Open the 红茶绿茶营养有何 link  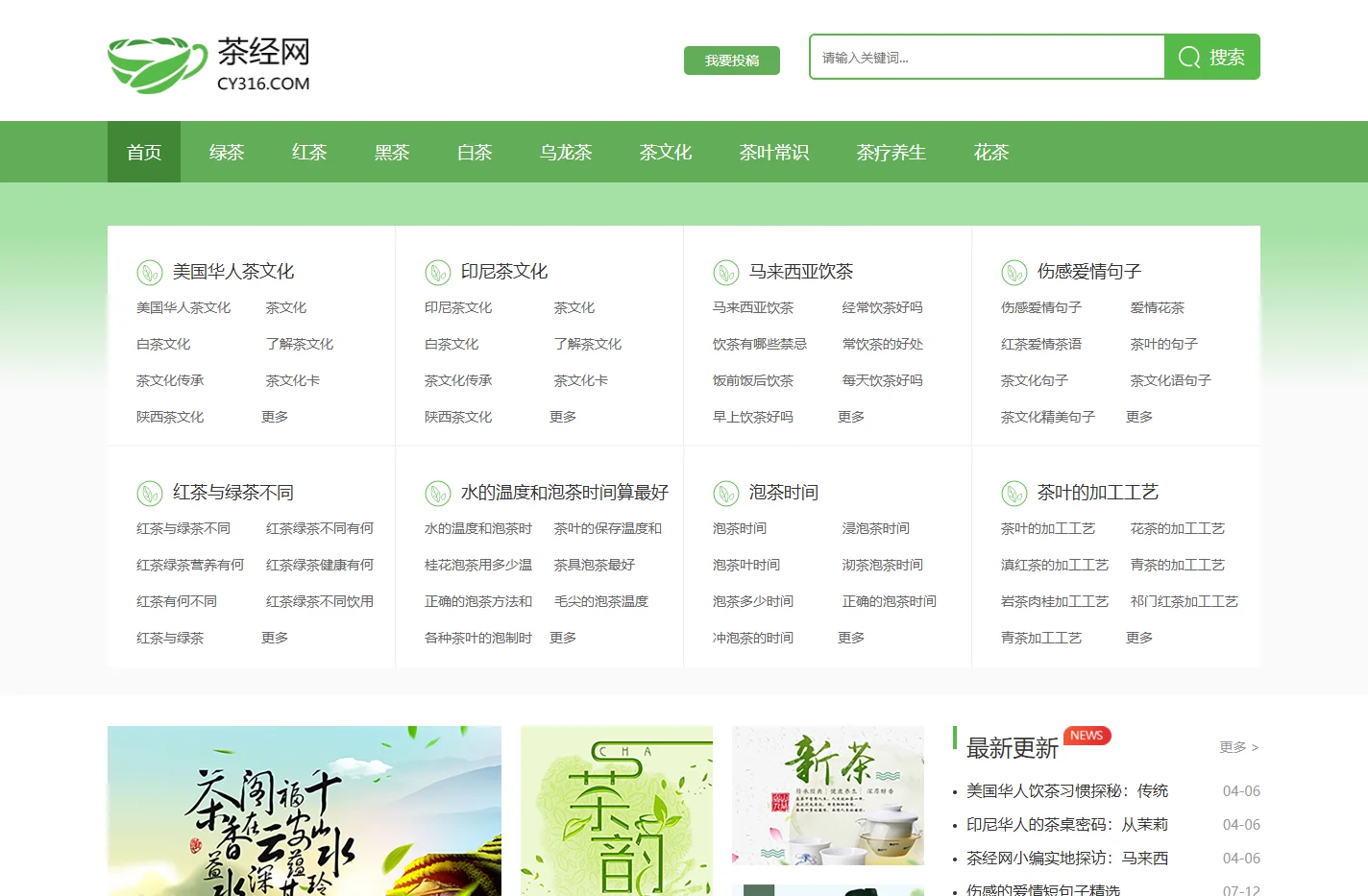pyautogui.click(x=190, y=565)
